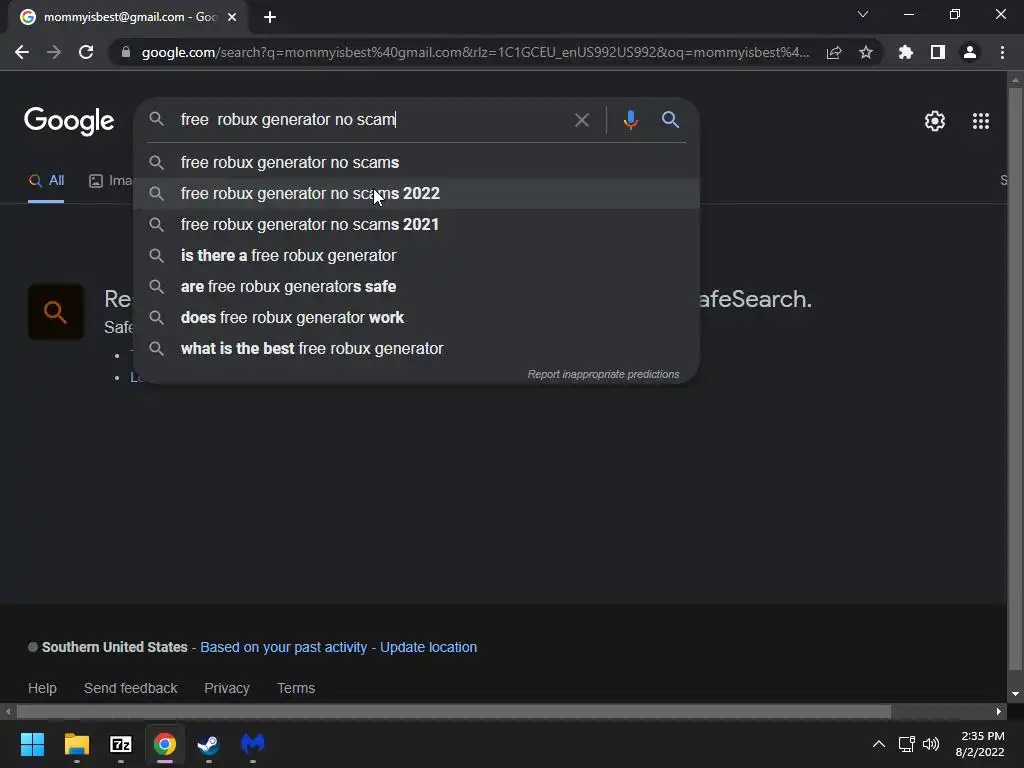
Task: Share this page icon in address bar
Action: tap(834, 52)
